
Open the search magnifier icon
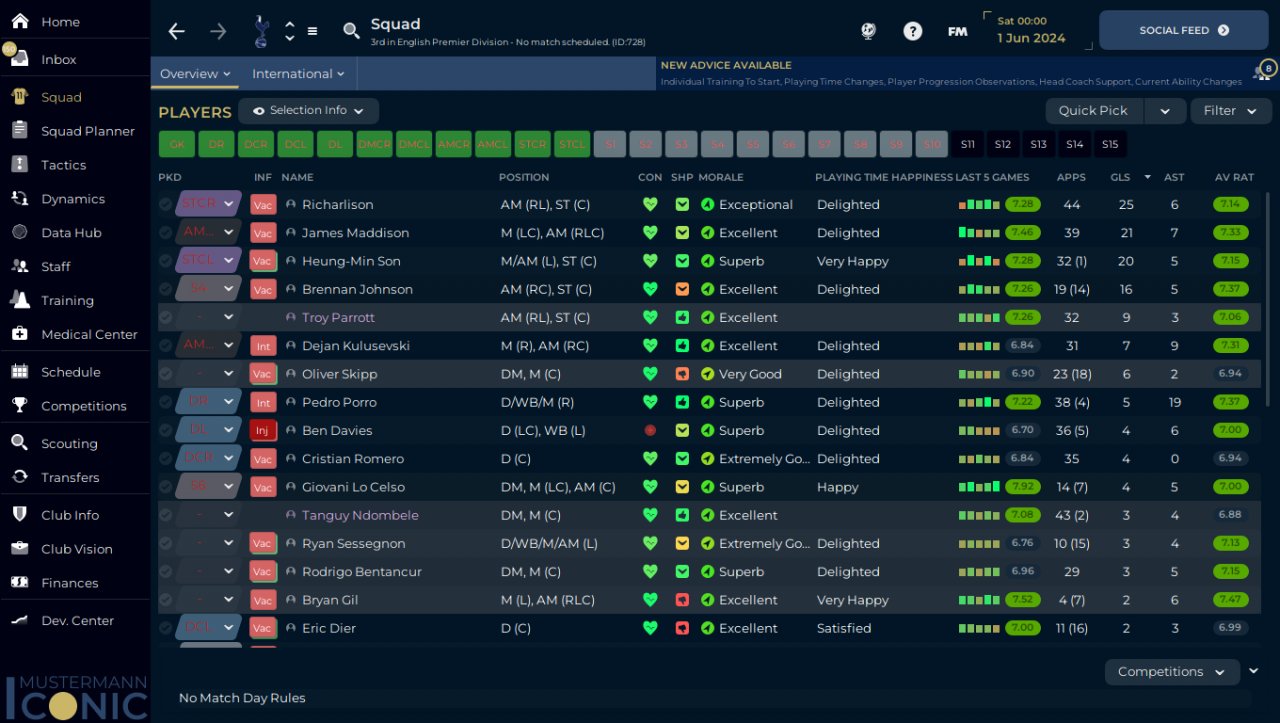[x=351, y=31]
